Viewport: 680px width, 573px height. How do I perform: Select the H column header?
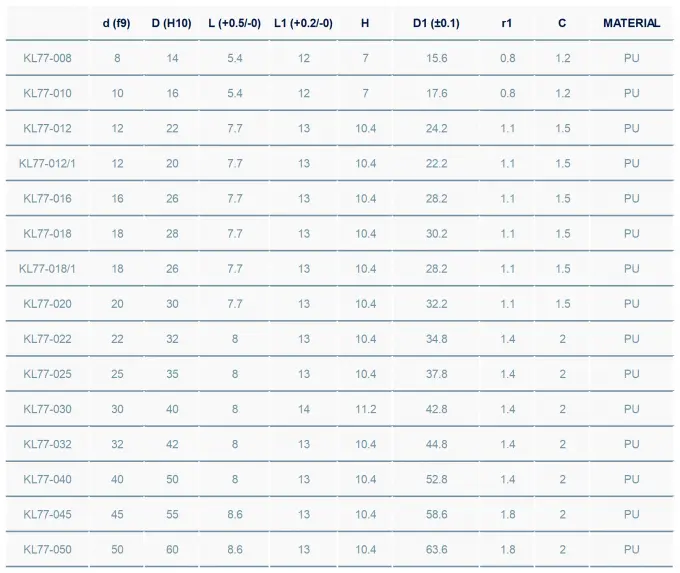(365, 23)
